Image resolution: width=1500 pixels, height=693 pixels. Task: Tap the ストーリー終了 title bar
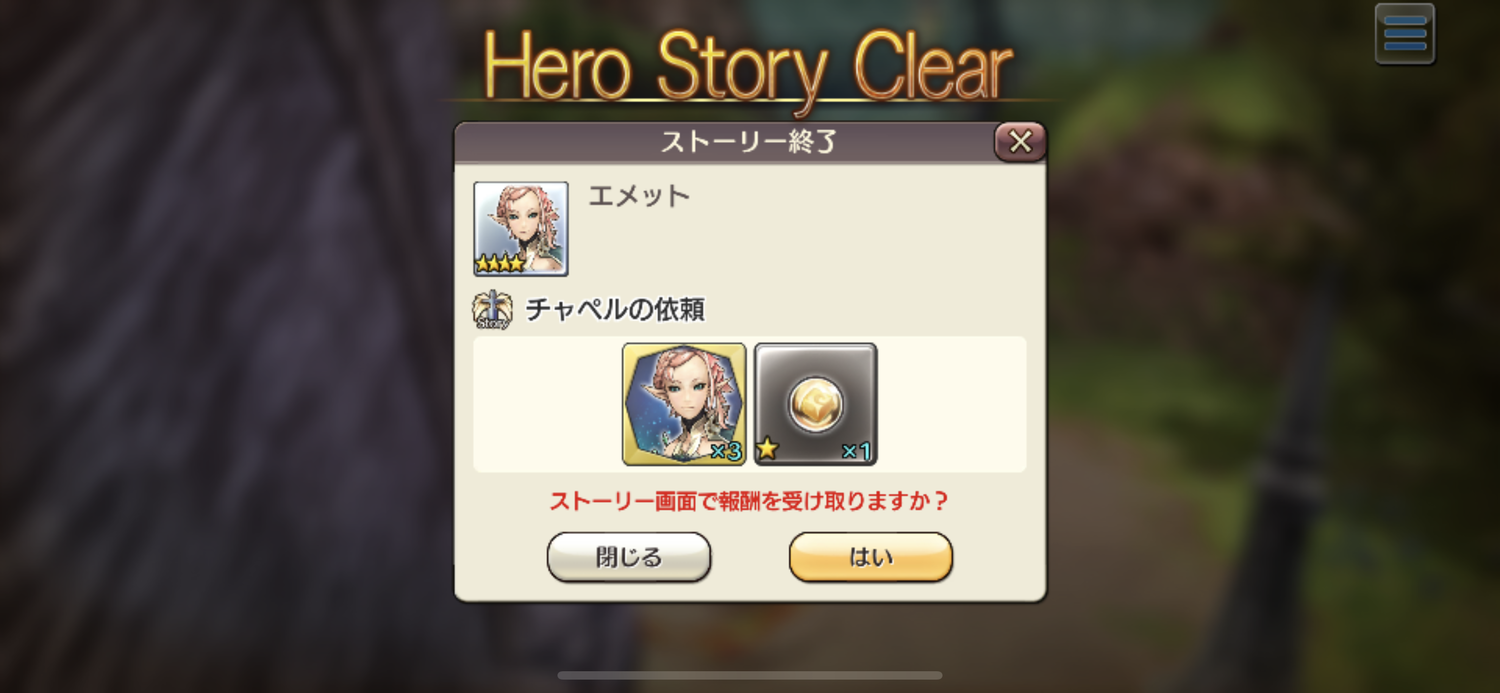click(x=748, y=142)
